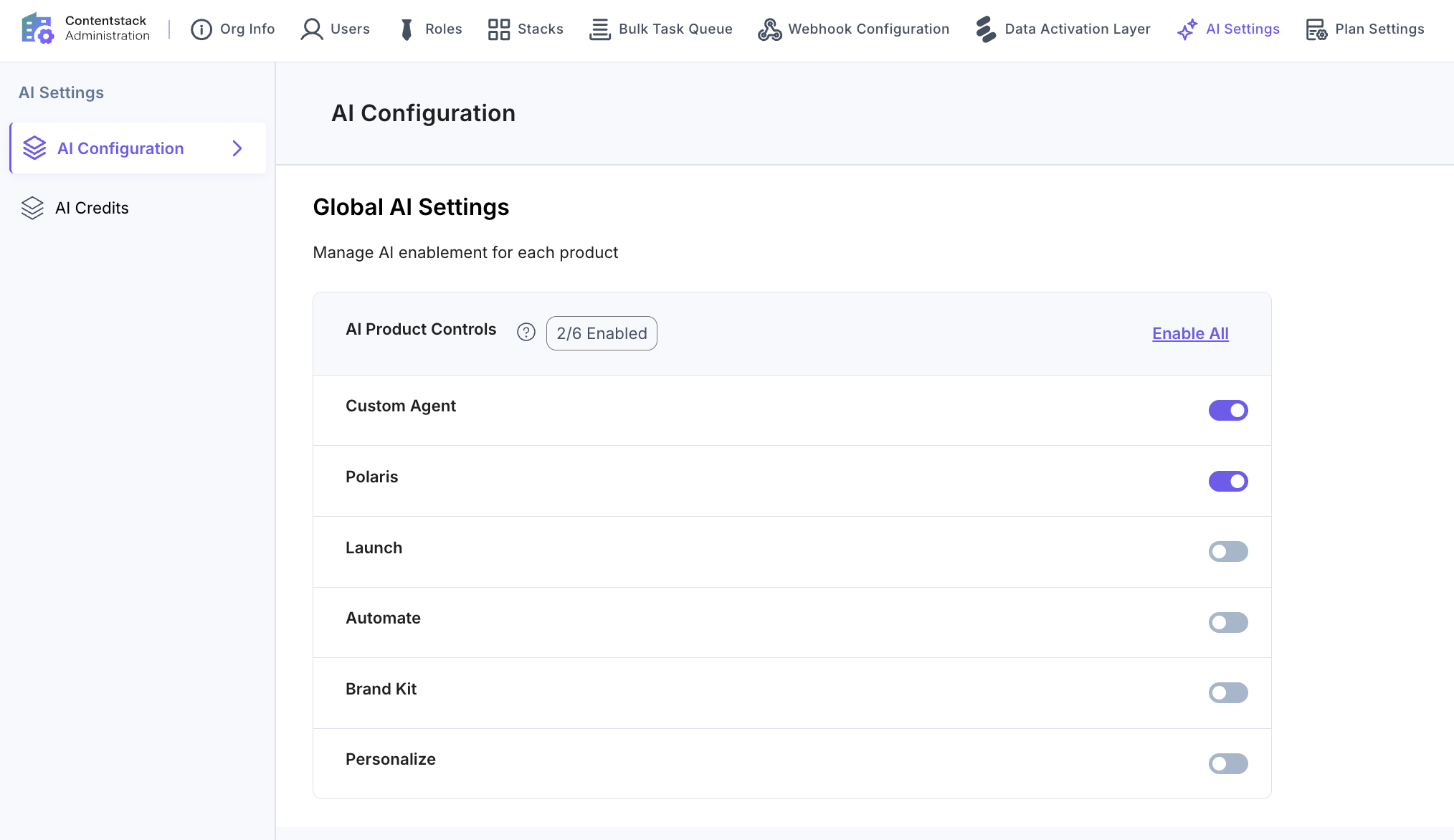Select the AI Settings top menu item
Screen dimensions: 1454x840
click(1228, 29)
